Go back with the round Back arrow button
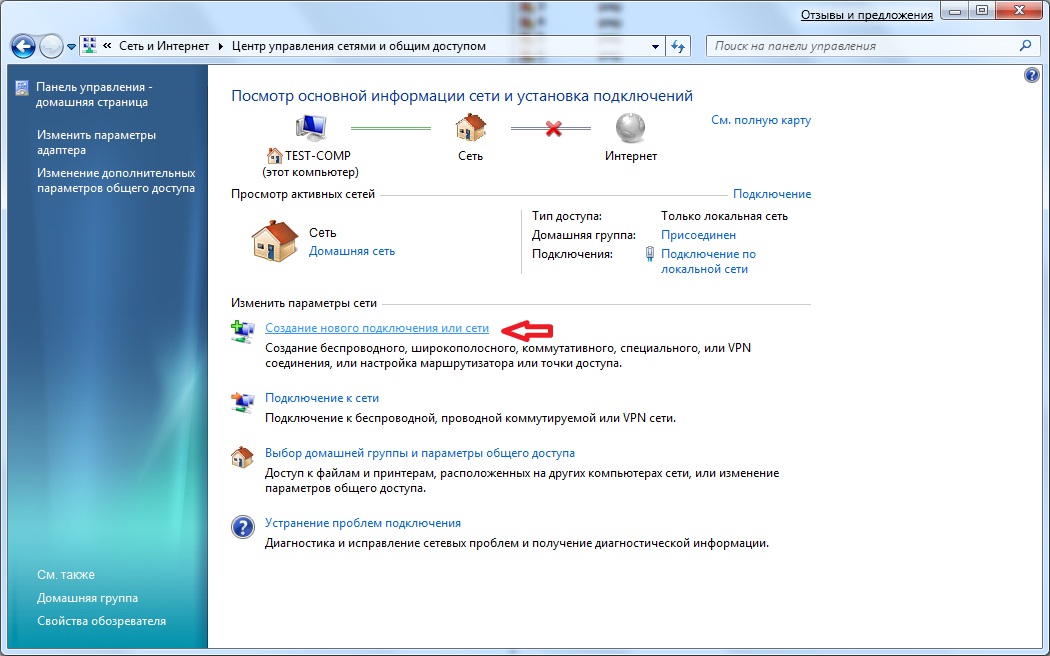The image size is (1050, 656). (x=23, y=47)
